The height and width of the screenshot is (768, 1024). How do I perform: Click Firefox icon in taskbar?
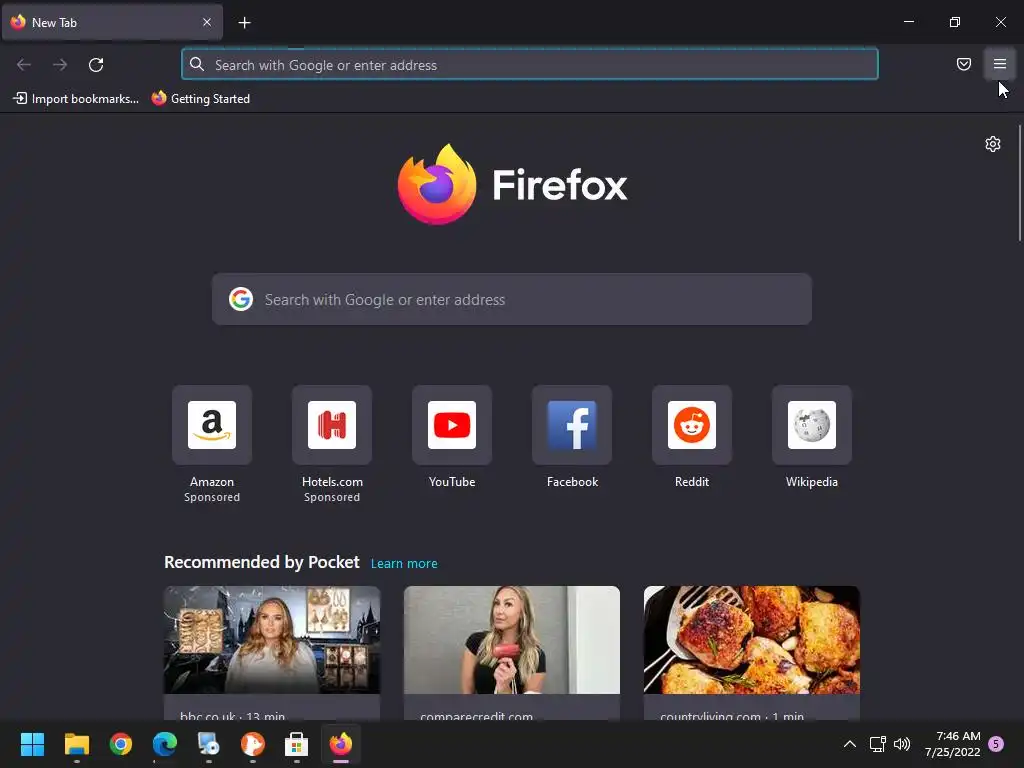(x=340, y=744)
